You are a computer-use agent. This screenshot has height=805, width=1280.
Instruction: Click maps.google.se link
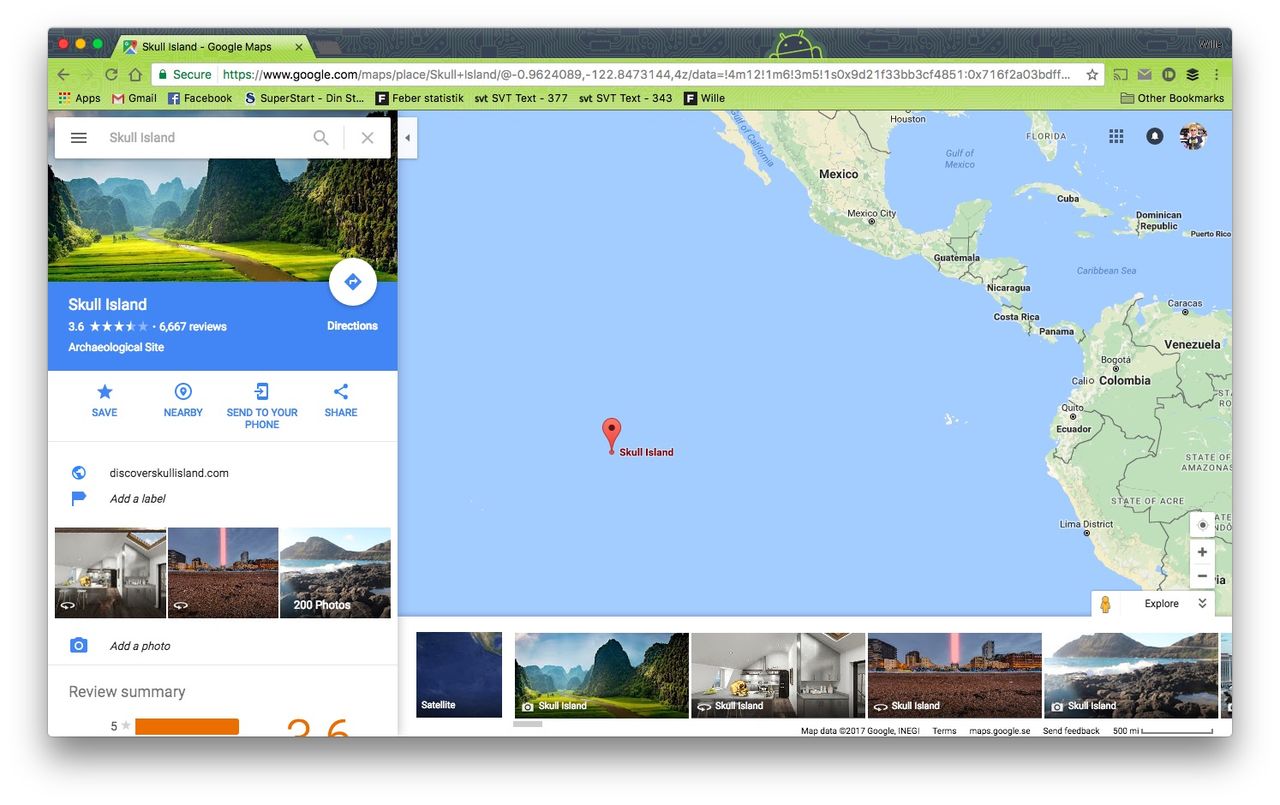coord(999,731)
